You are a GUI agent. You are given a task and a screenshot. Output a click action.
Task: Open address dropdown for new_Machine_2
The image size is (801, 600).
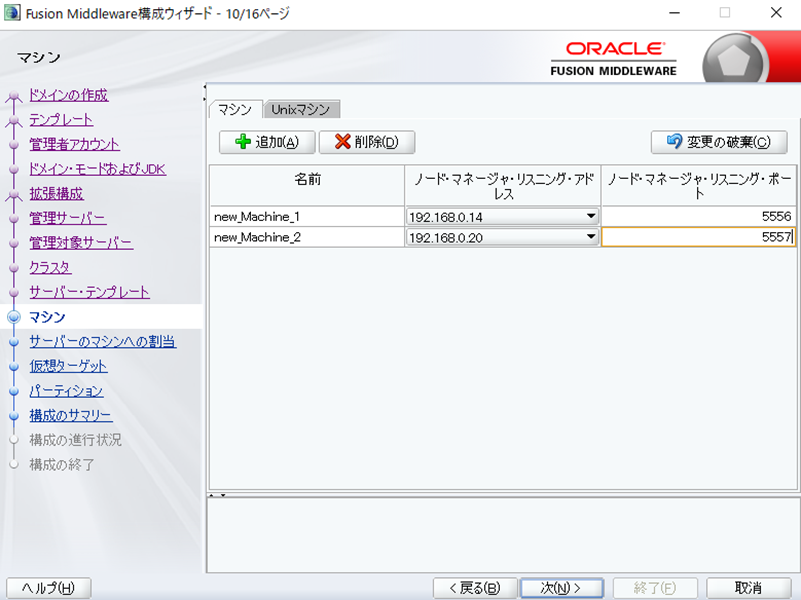(x=590, y=237)
